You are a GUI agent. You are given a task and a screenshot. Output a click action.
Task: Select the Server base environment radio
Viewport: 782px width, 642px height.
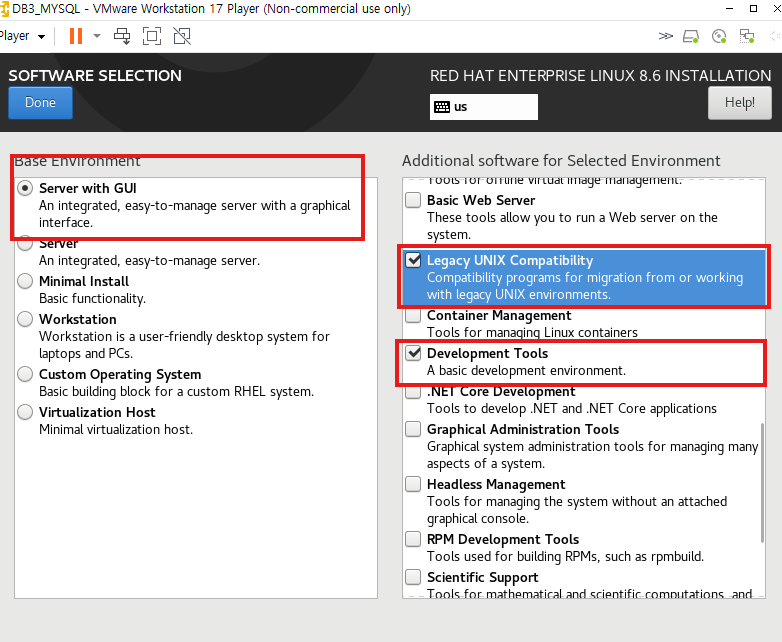[x=25, y=244]
